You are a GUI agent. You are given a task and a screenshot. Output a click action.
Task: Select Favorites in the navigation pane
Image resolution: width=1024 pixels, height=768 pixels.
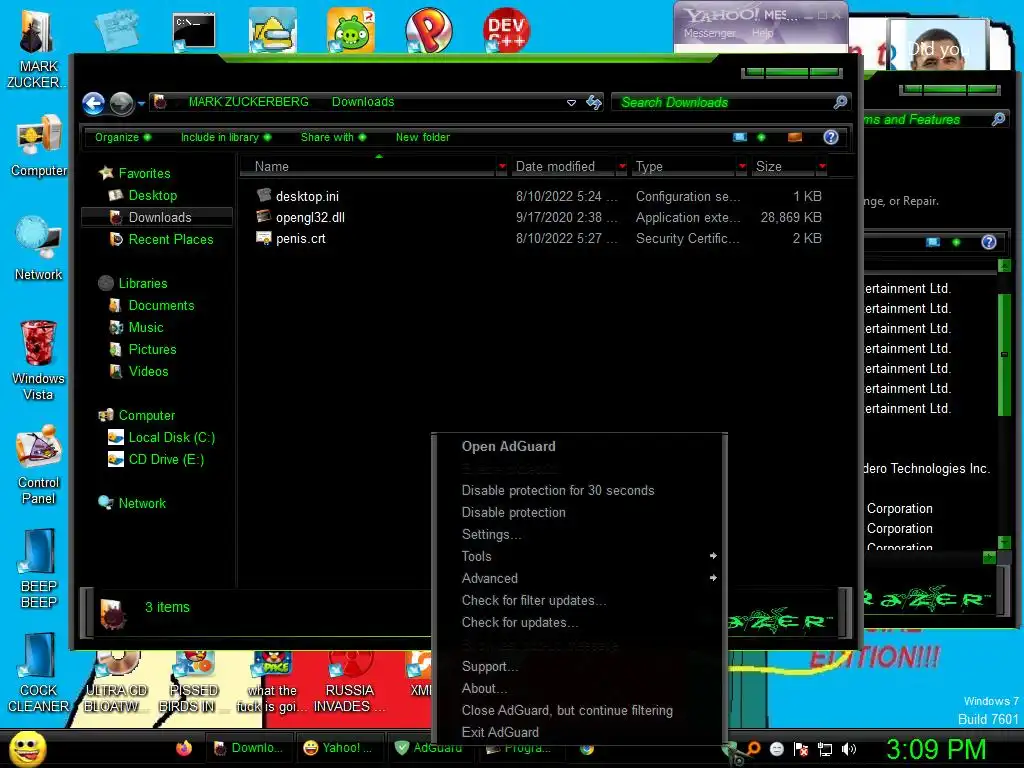(144, 173)
